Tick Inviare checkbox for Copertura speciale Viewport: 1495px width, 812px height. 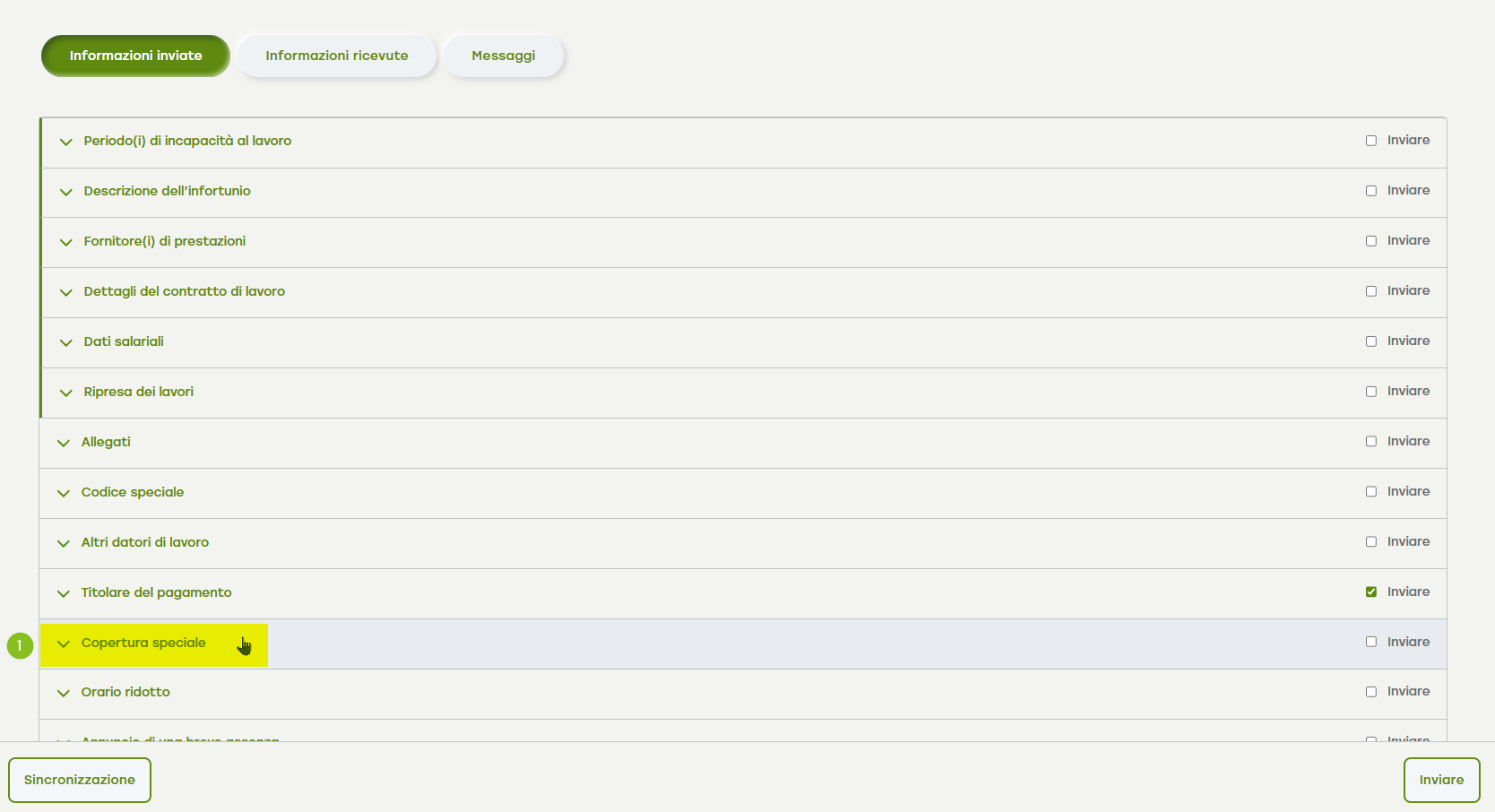1371,642
